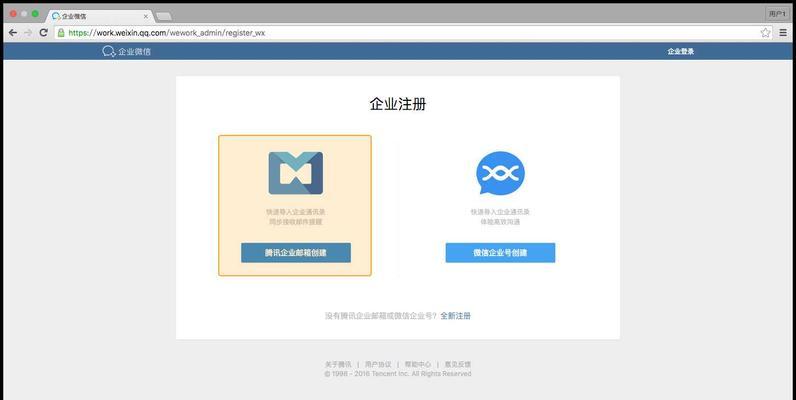Open the 关于腾讯 footer link

pyautogui.click(x=338, y=364)
